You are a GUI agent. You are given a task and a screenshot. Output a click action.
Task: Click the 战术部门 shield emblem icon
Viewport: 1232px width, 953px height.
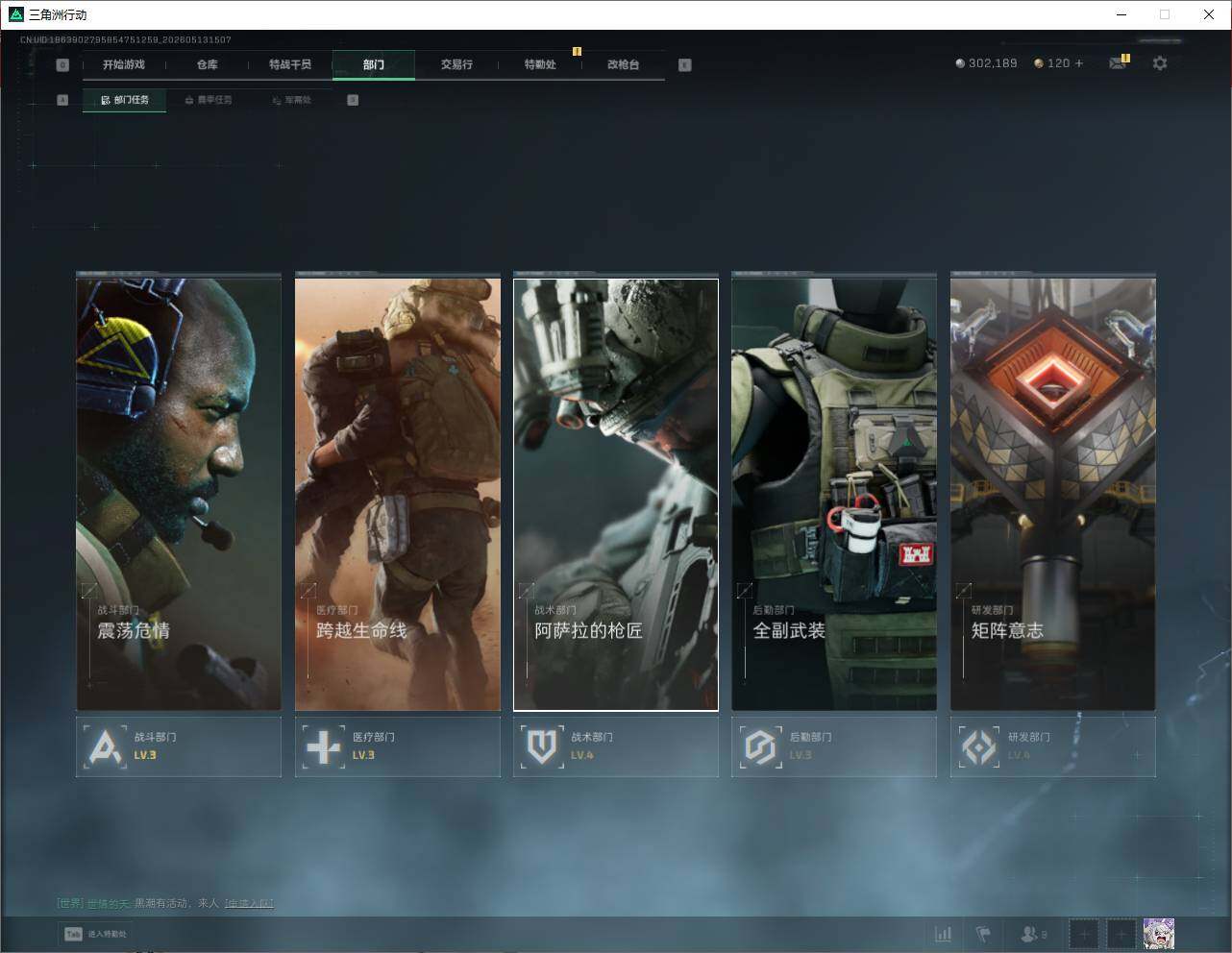pos(542,746)
